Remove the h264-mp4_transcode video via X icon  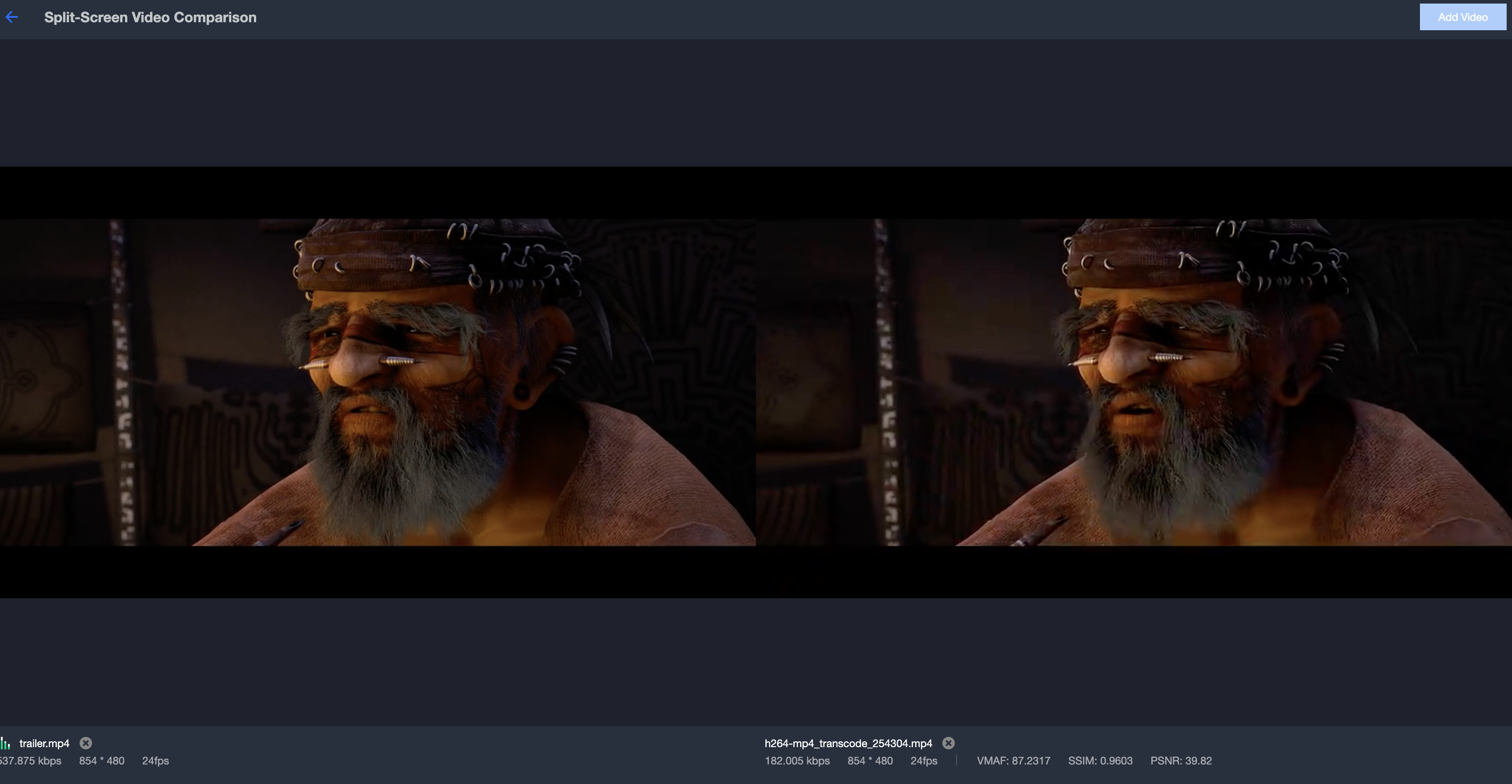point(949,743)
